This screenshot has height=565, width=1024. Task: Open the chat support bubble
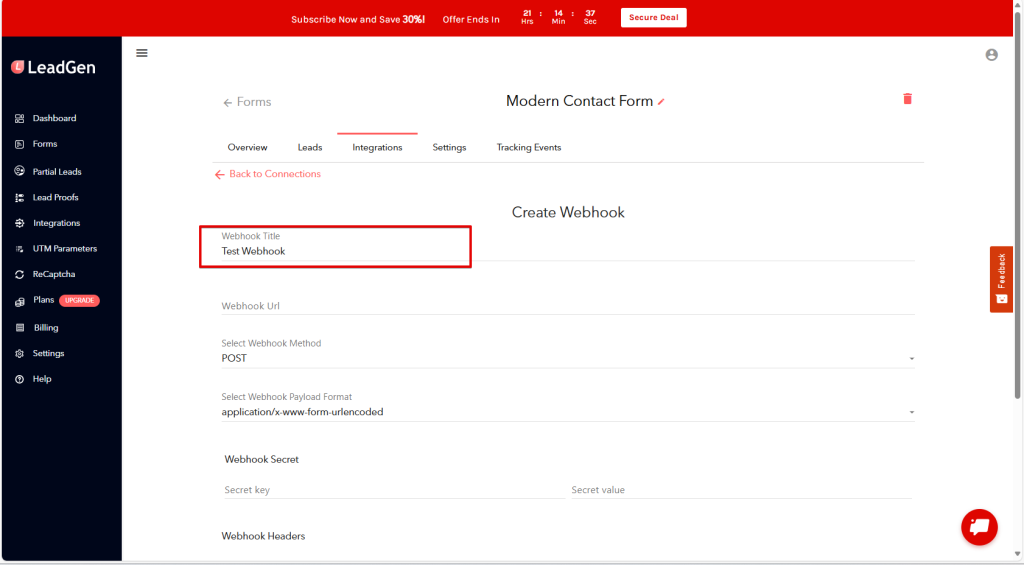coord(979,526)
